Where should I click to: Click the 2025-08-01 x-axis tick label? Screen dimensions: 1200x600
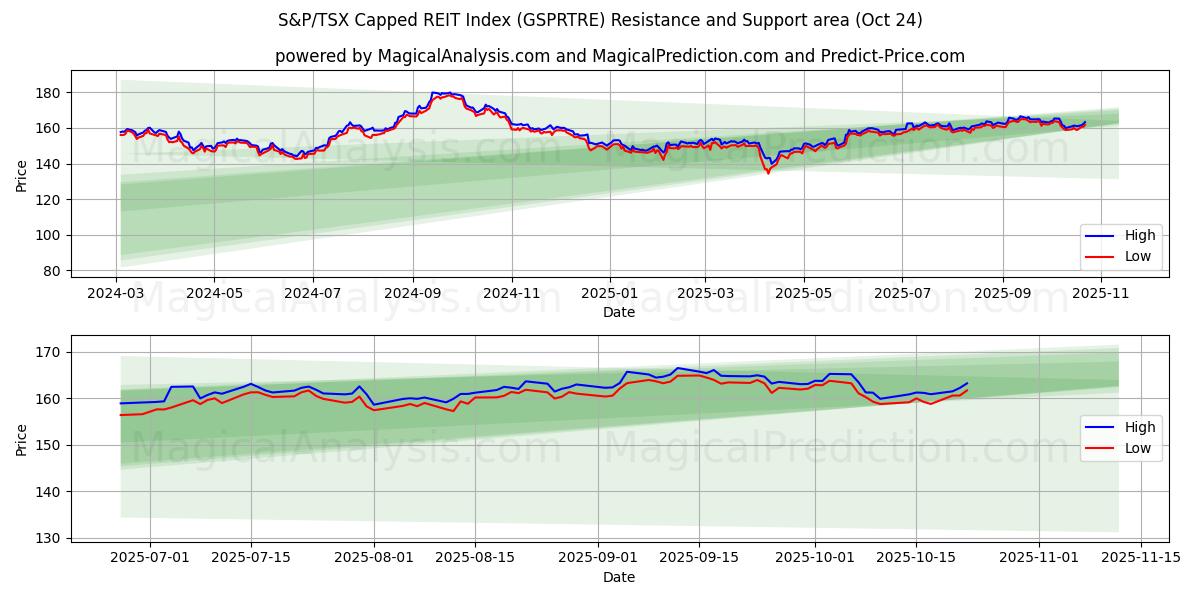pos(375,557)
